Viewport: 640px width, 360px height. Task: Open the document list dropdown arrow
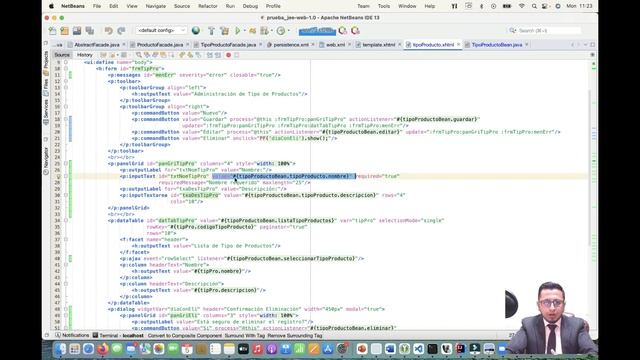coord(585,44)
